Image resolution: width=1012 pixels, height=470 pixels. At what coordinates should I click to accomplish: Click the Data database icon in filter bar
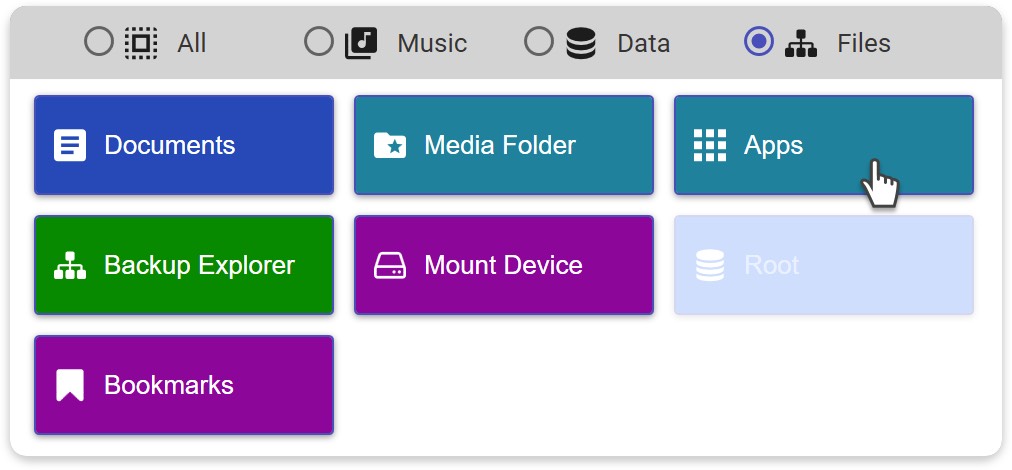(x=581, y=43)
